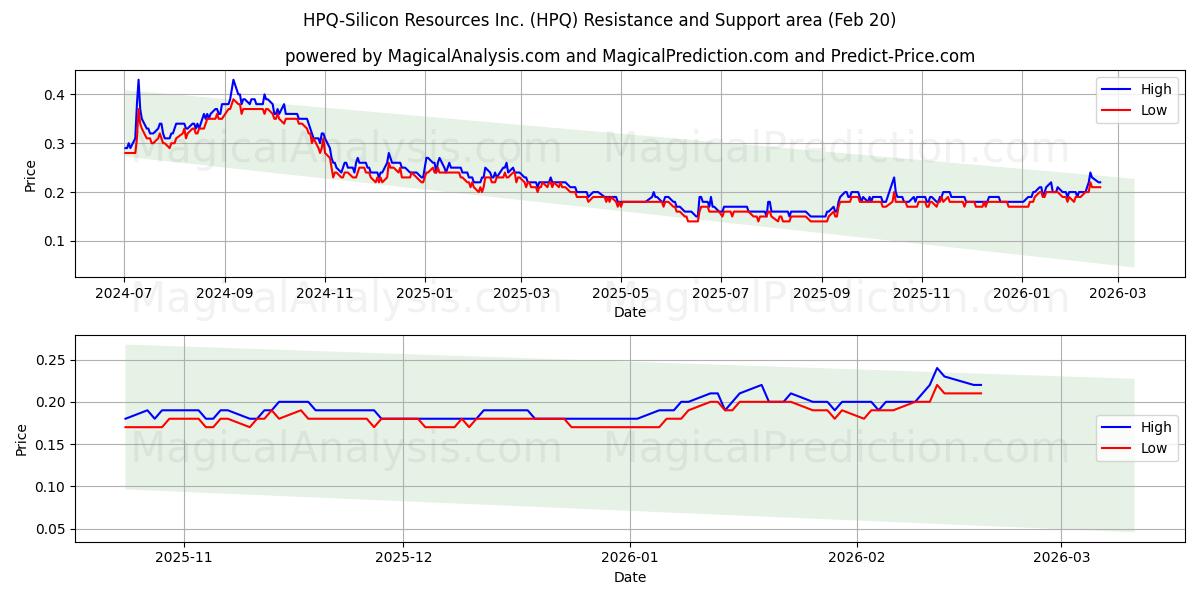Viewport: 1200px width, 600px height.
Task: Click the 'Price' axis label of the lower chart
Action: 22,439
